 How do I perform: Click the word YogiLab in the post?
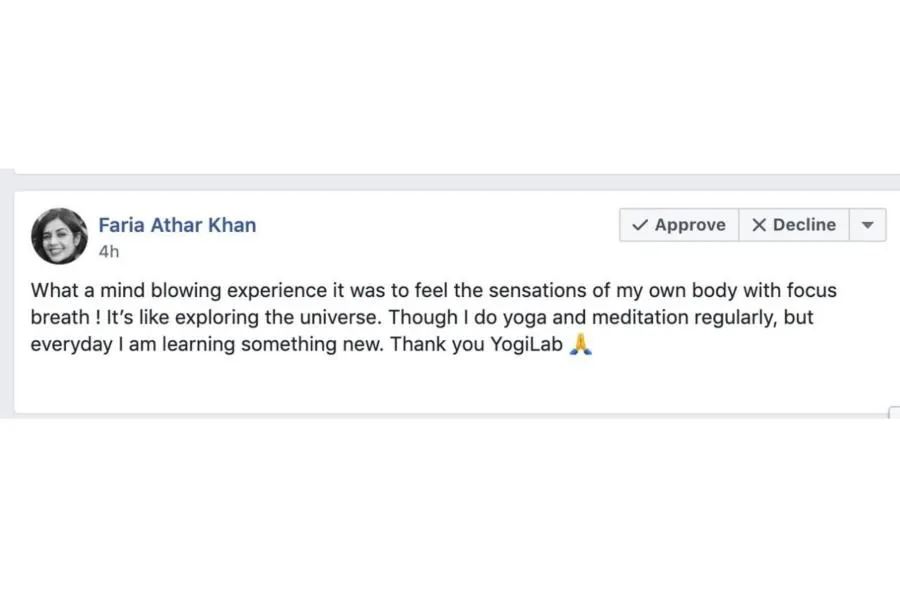tap(526, 344)
